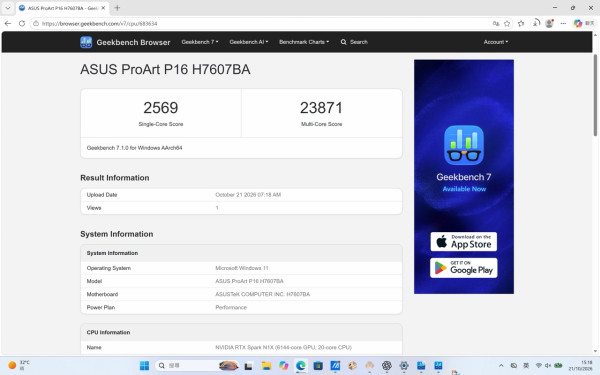Image resolution: width=600 pixels, height=375 pixels.
Task: Click the Geekbench 7 ad app icon
Action: pos(463,145)
